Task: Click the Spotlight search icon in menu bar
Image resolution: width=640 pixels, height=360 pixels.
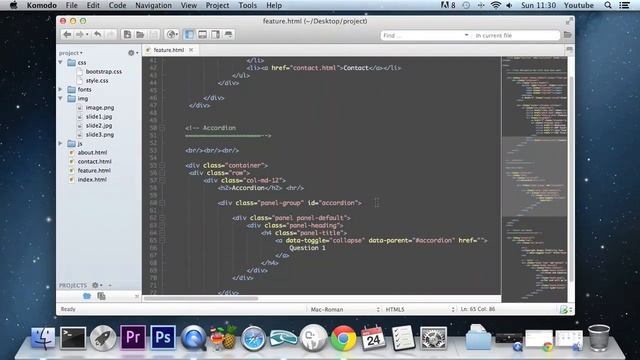Action: [x=608, y=5]
